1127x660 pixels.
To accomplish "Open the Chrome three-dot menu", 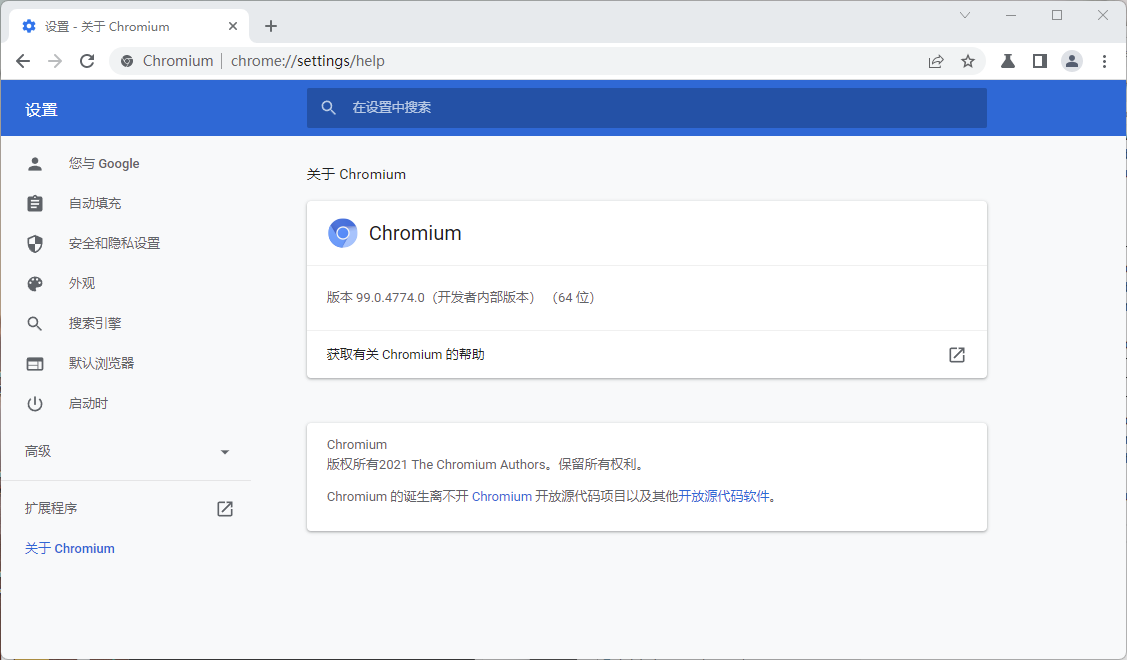I will (x=1104, y=61).
